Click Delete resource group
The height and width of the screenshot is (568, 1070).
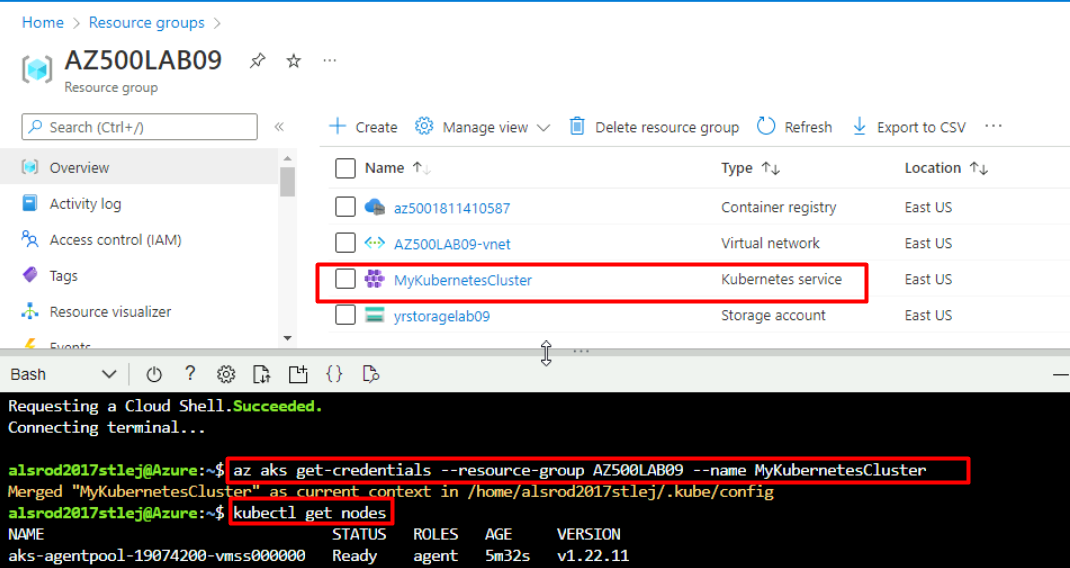pos(654,127)
